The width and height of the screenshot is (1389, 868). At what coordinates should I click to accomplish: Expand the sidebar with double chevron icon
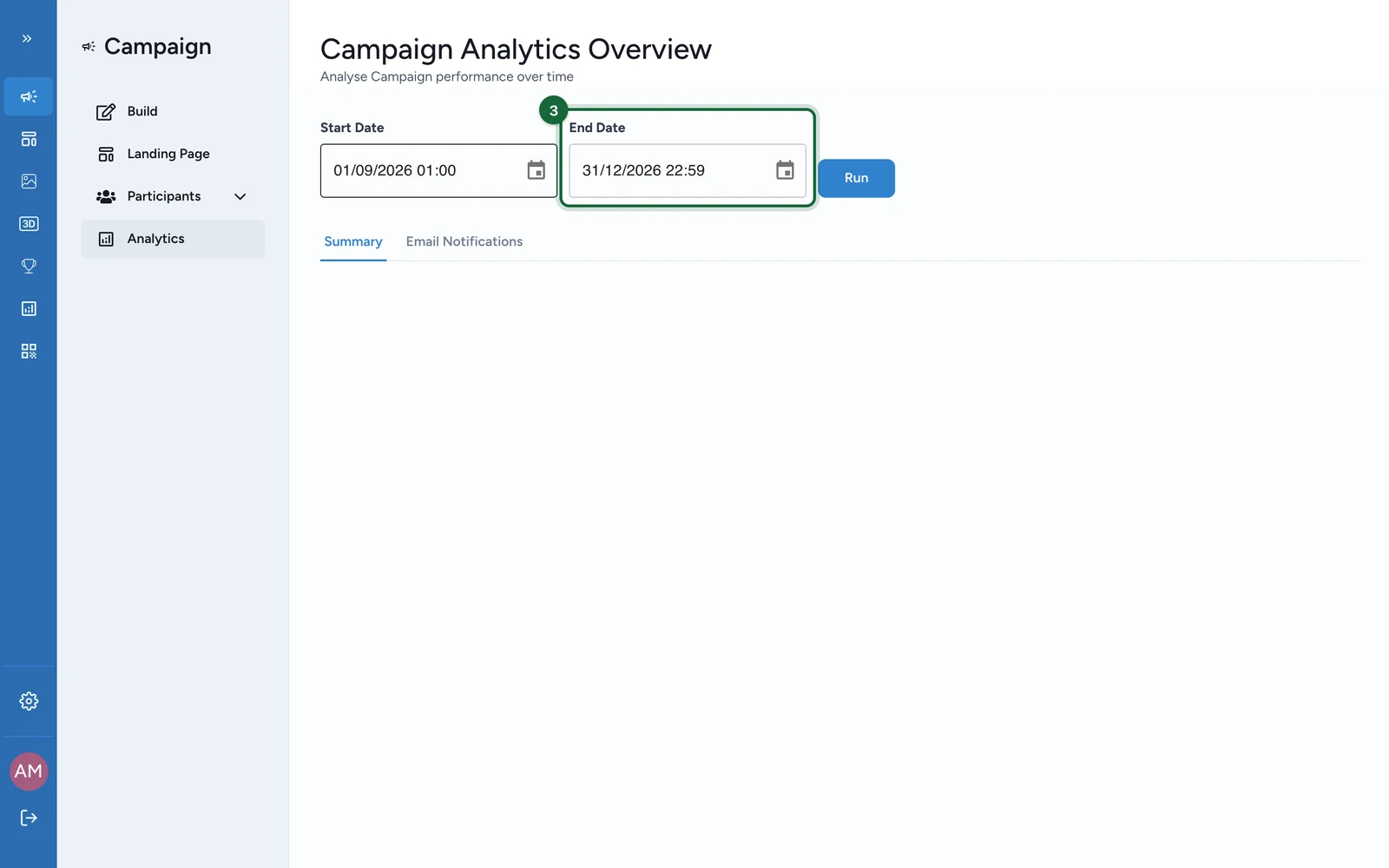[x=27, y=38]
